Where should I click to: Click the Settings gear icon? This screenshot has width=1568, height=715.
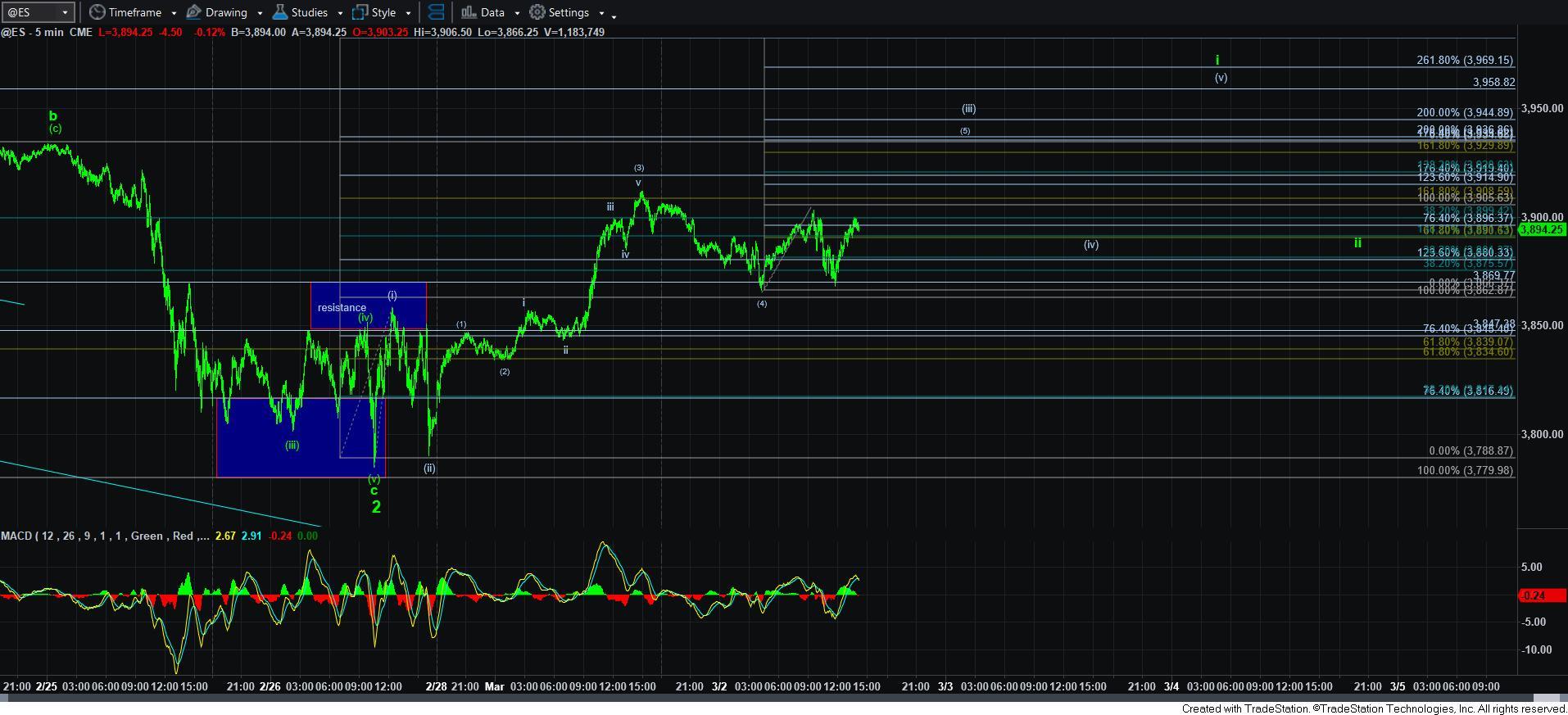(537, 12)
